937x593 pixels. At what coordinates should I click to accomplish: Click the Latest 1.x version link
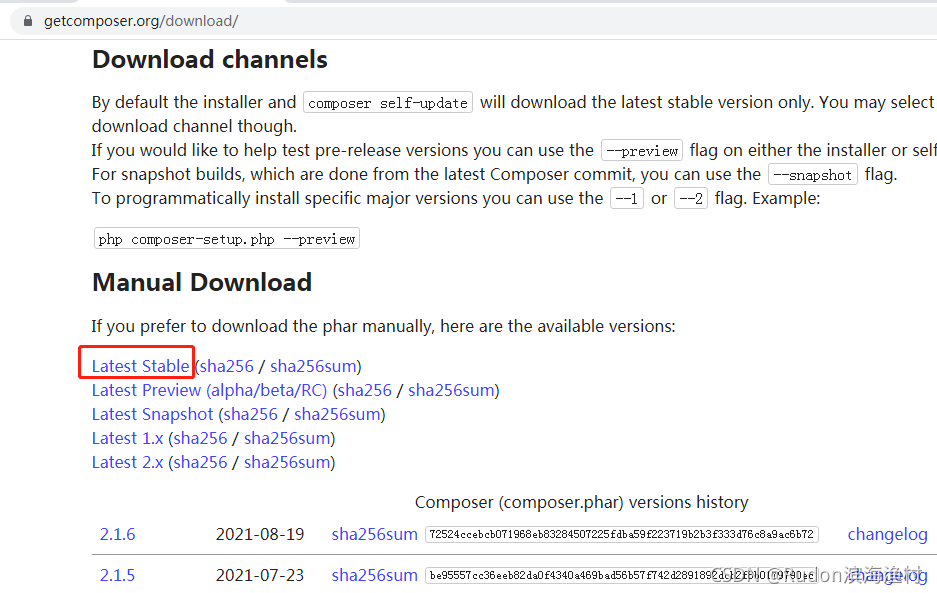pos(127,437)
